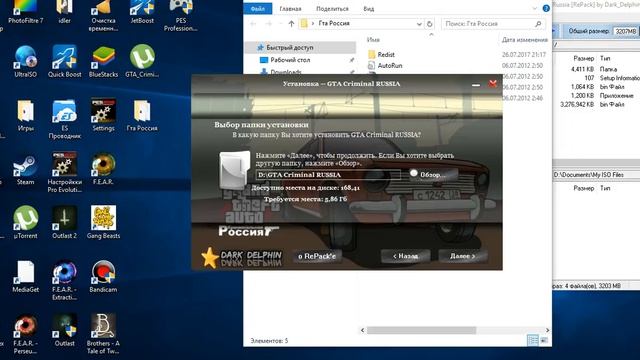Expand the Explorer ribbon chevron
Image resolution: width=640 pixels, height=360 pixels.
click(535, 8)
